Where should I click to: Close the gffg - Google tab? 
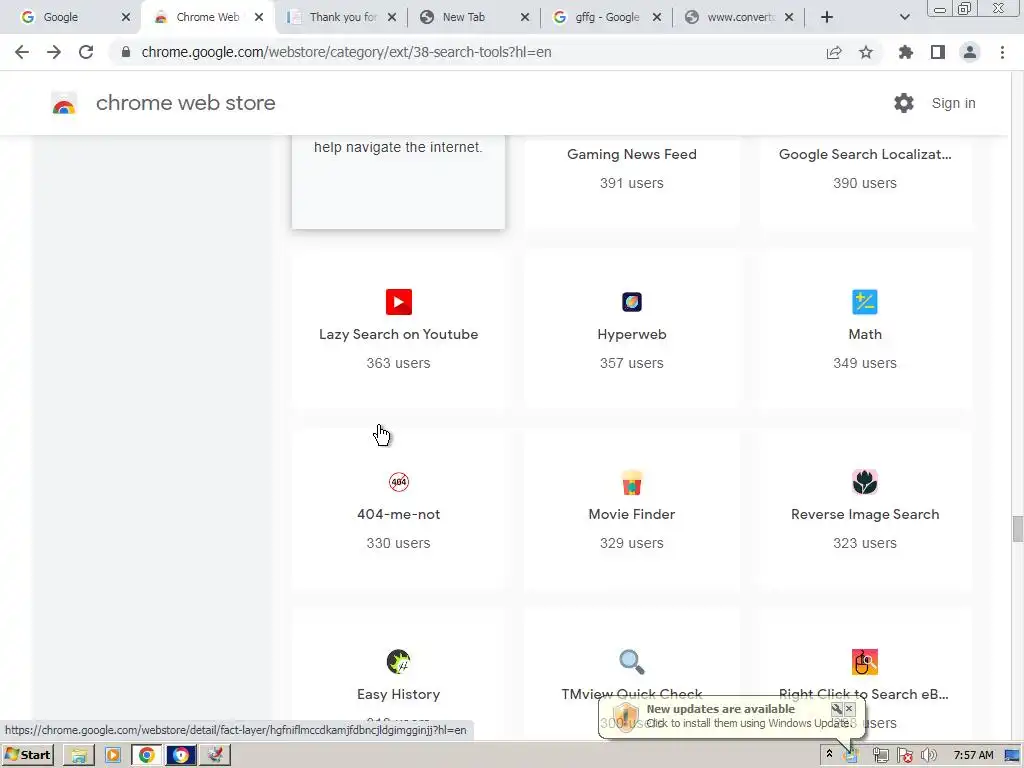pos(657,17)
